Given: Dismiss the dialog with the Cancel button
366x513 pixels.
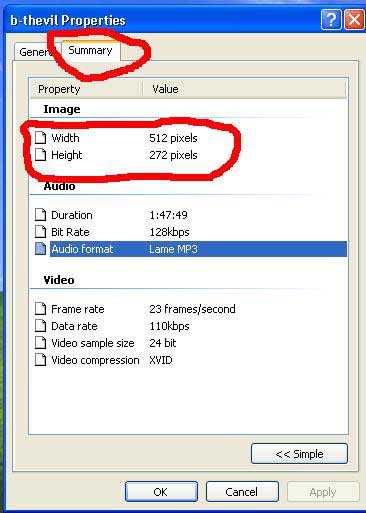Looking at the screenshot, I should pos(242,492).
